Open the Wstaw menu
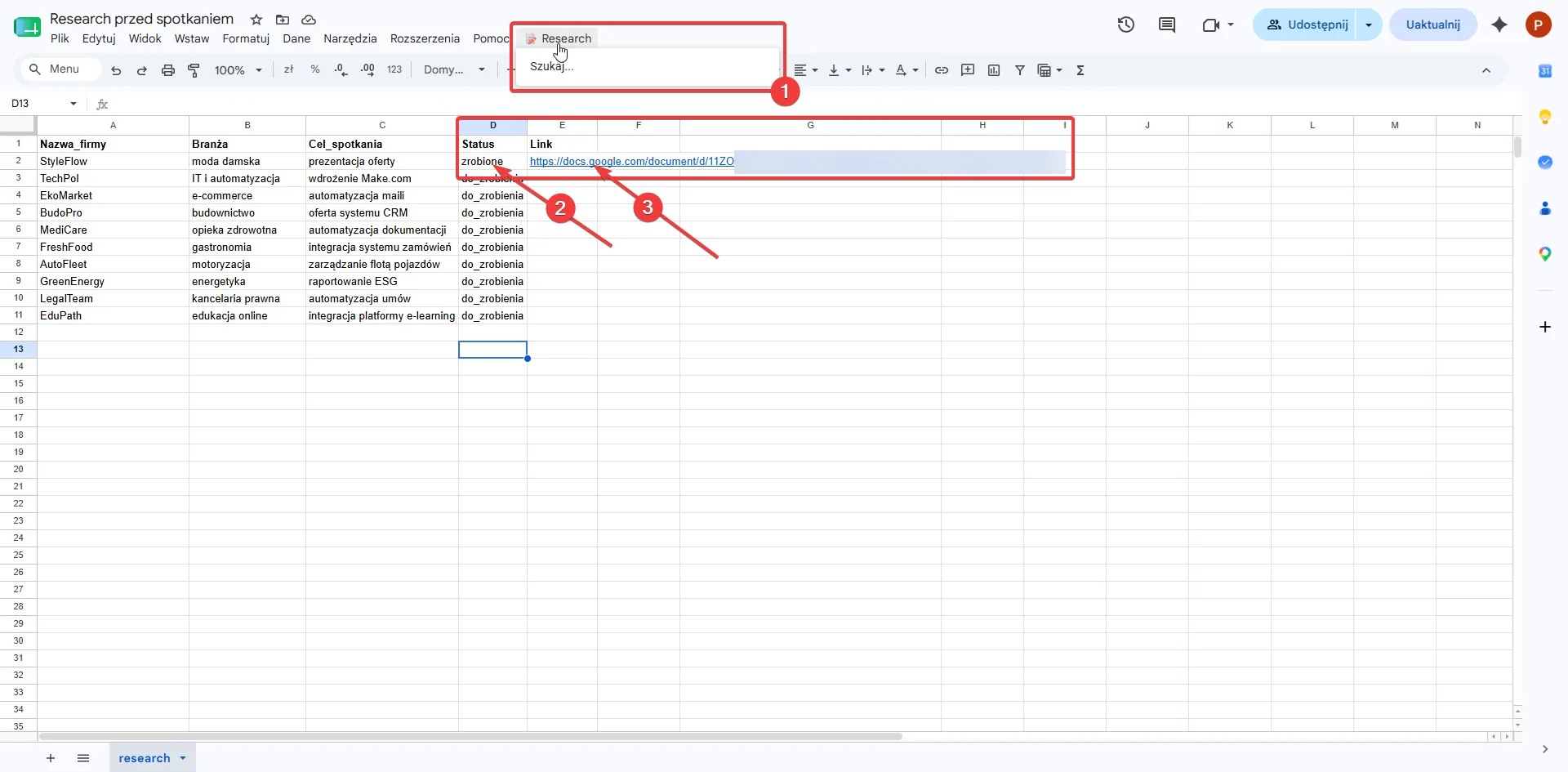 point(192,38)
